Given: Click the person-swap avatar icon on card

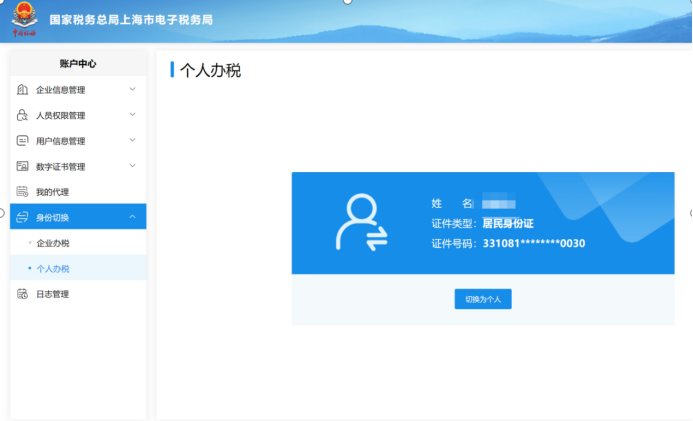Looking at the screenshot, I should point(362,222).
